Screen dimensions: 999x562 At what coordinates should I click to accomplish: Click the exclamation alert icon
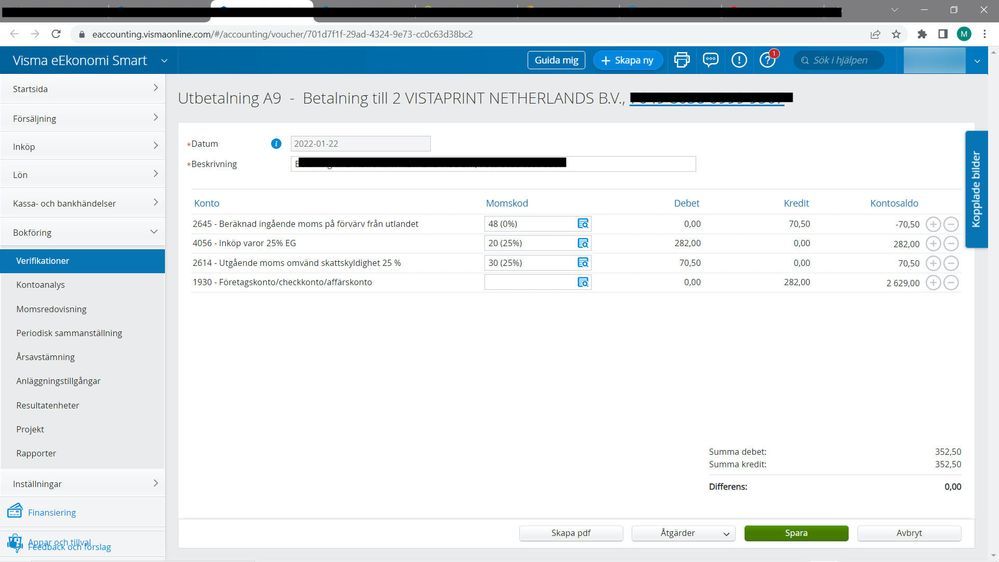coord(739,60)
